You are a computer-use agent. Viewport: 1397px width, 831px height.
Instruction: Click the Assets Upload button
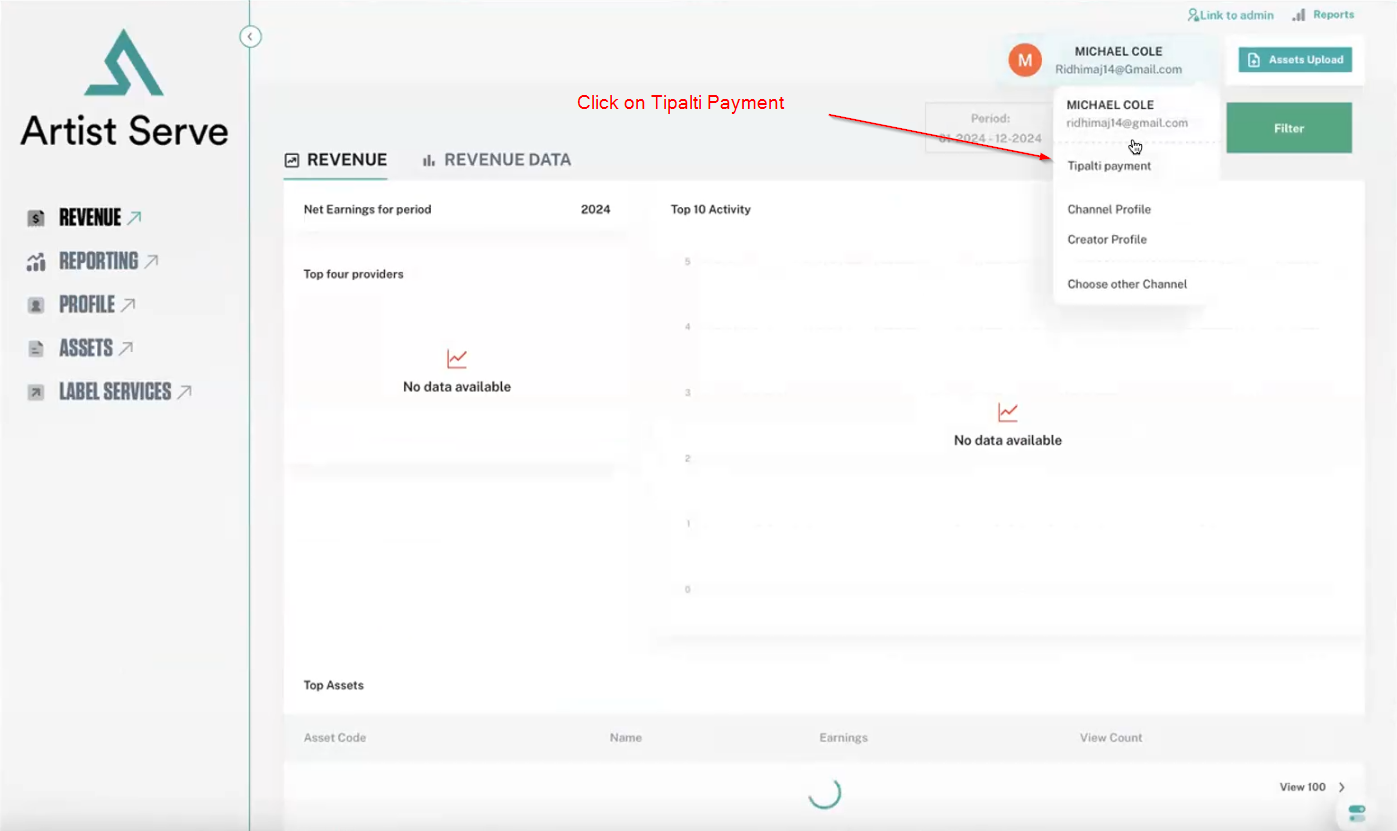[x=1295, y=60]
